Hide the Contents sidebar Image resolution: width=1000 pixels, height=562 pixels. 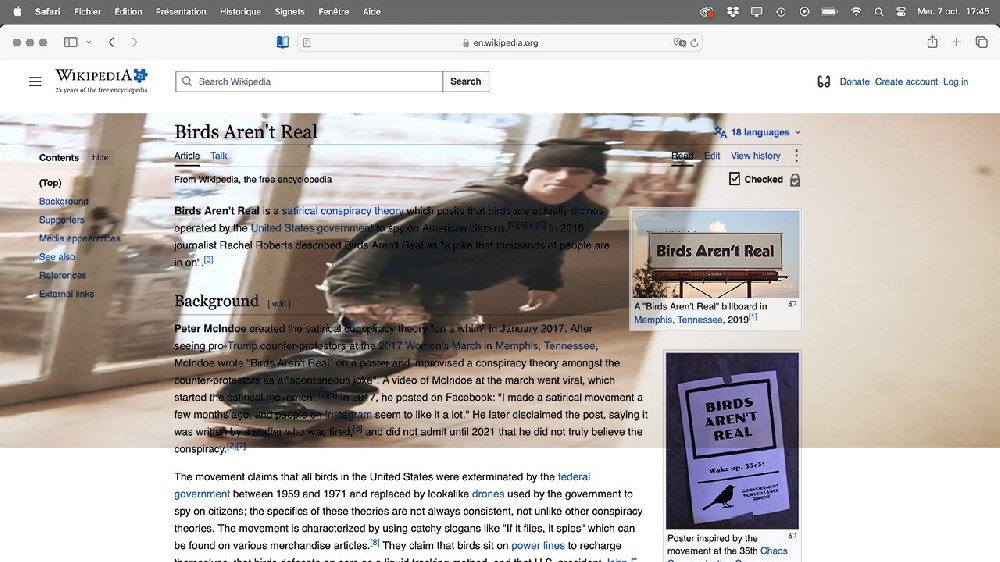[100, 158]
